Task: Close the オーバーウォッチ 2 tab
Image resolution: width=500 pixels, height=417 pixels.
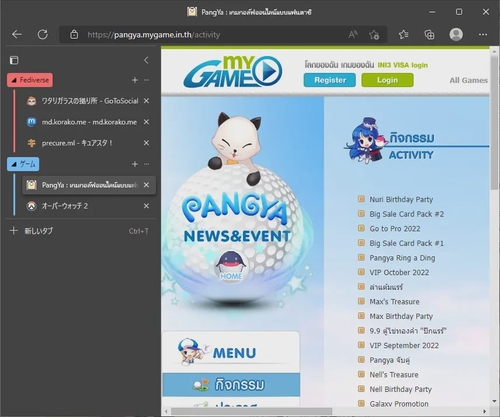Action: click(x=146, y=206)
